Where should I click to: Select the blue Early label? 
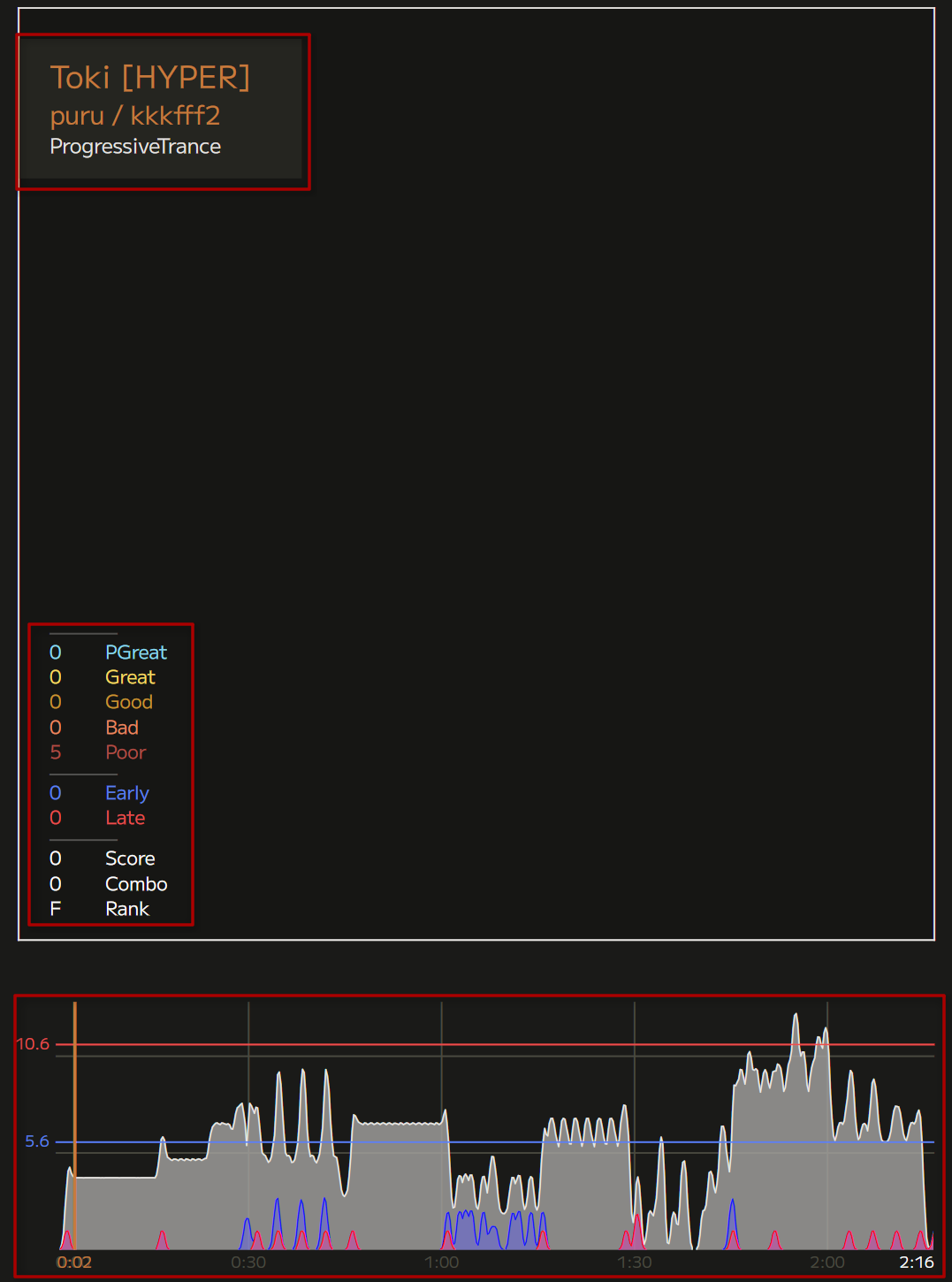point(127,793)
